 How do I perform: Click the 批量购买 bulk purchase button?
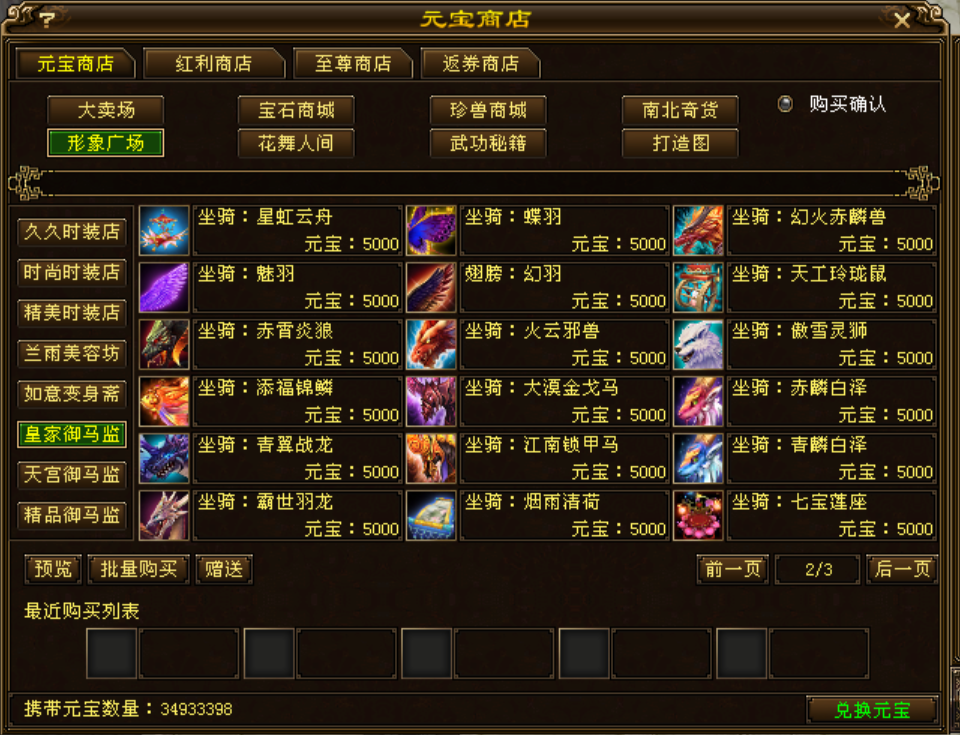pyautogui.click(x=138, y=570)
